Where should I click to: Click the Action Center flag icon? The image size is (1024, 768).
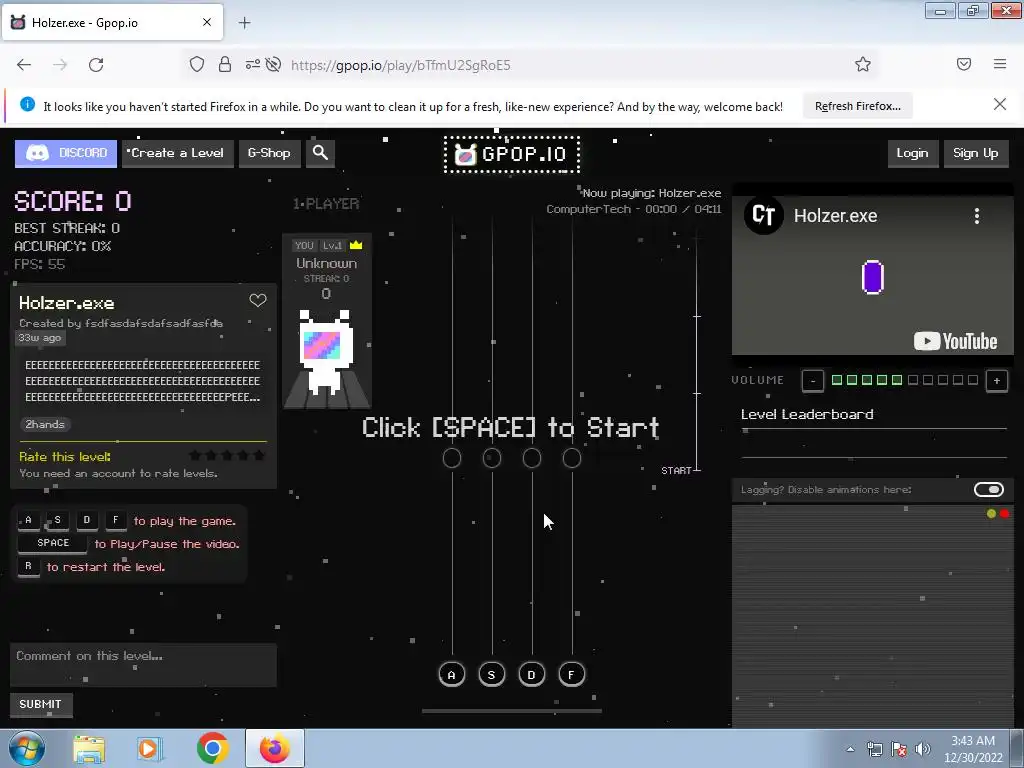click(899, 749)
